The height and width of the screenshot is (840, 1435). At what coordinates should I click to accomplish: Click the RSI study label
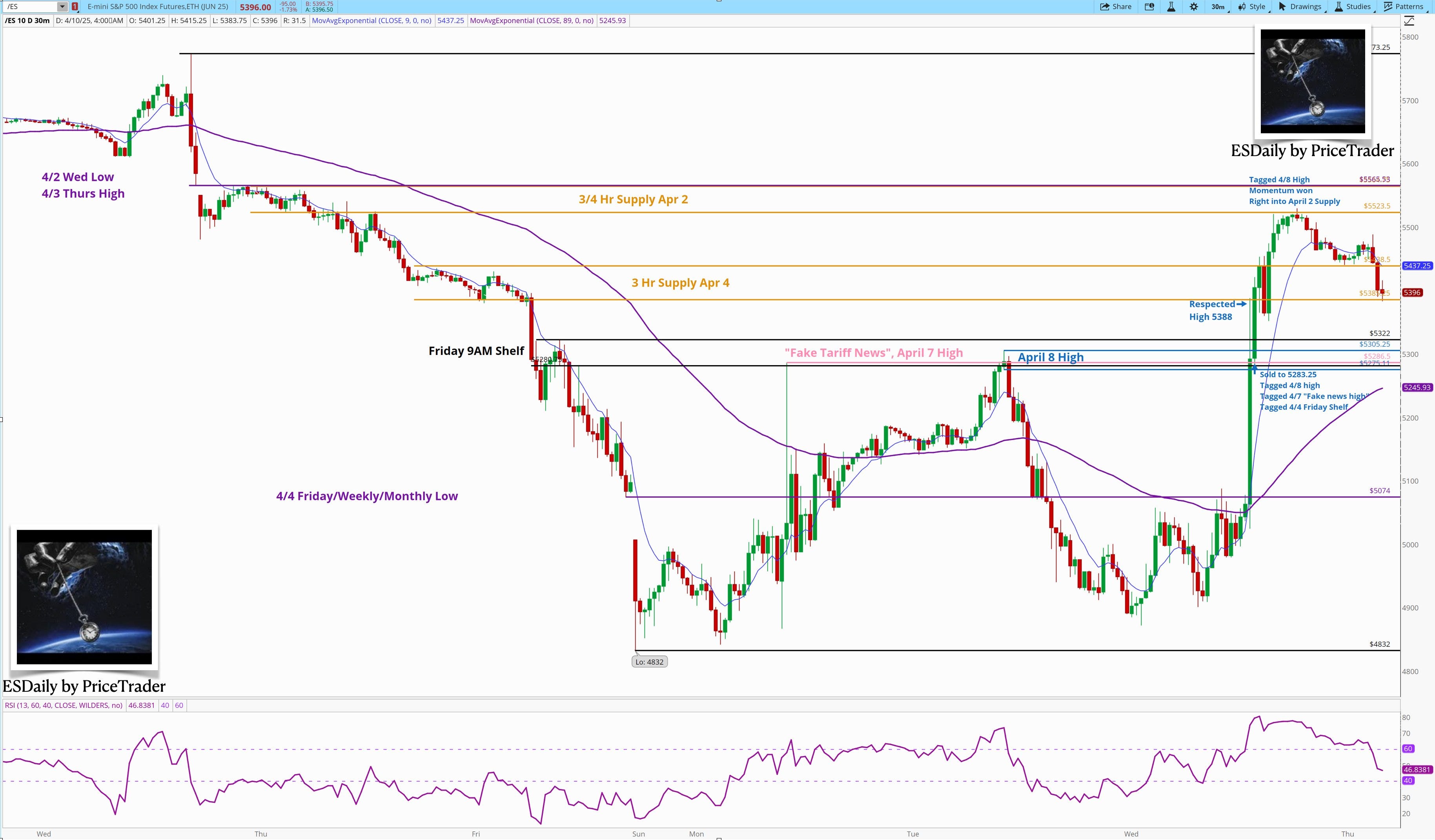[x=63, y=705]
